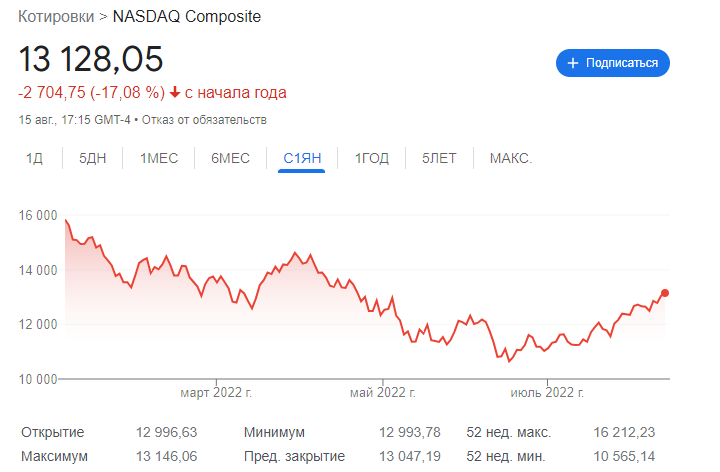
Task: Click the июль 2022 г. axis label
Action: (x=547, y=392)
